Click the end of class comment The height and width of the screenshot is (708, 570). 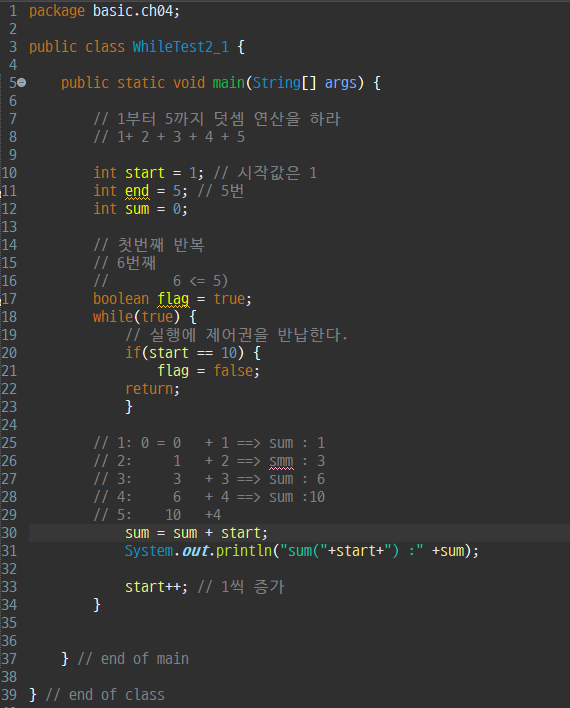tap(105, 695)
